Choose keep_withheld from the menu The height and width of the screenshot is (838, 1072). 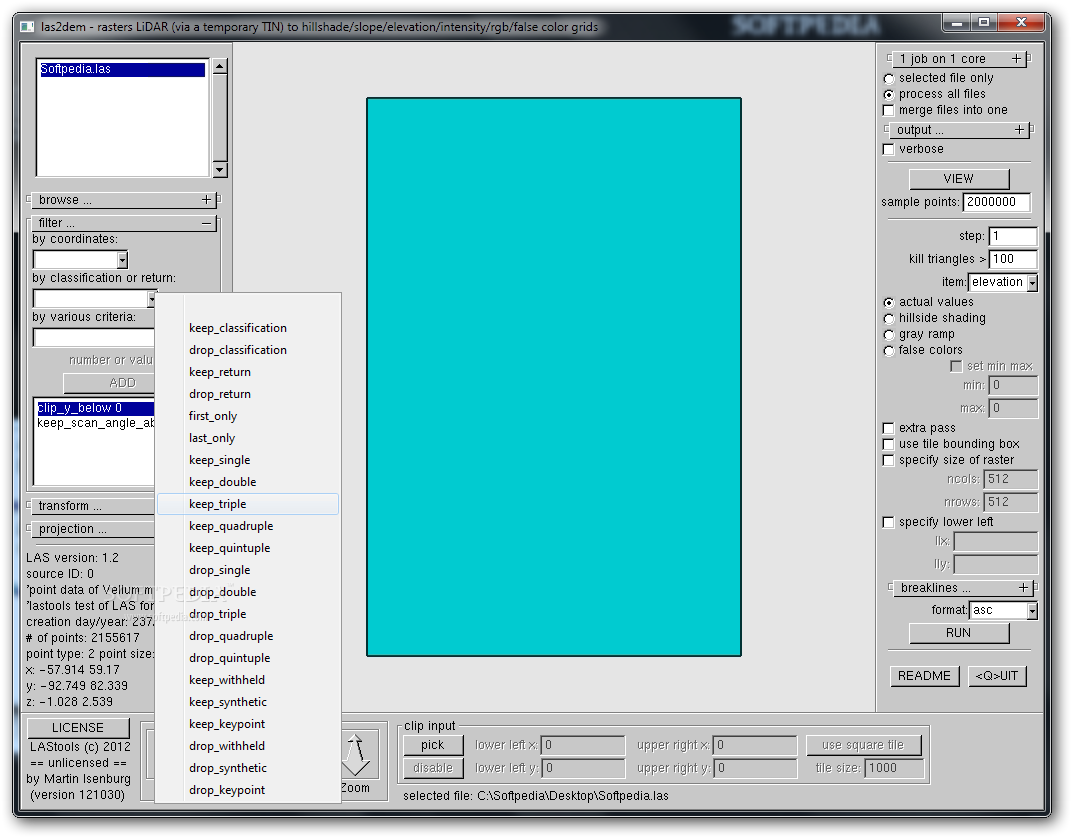[x=248, y=680]
